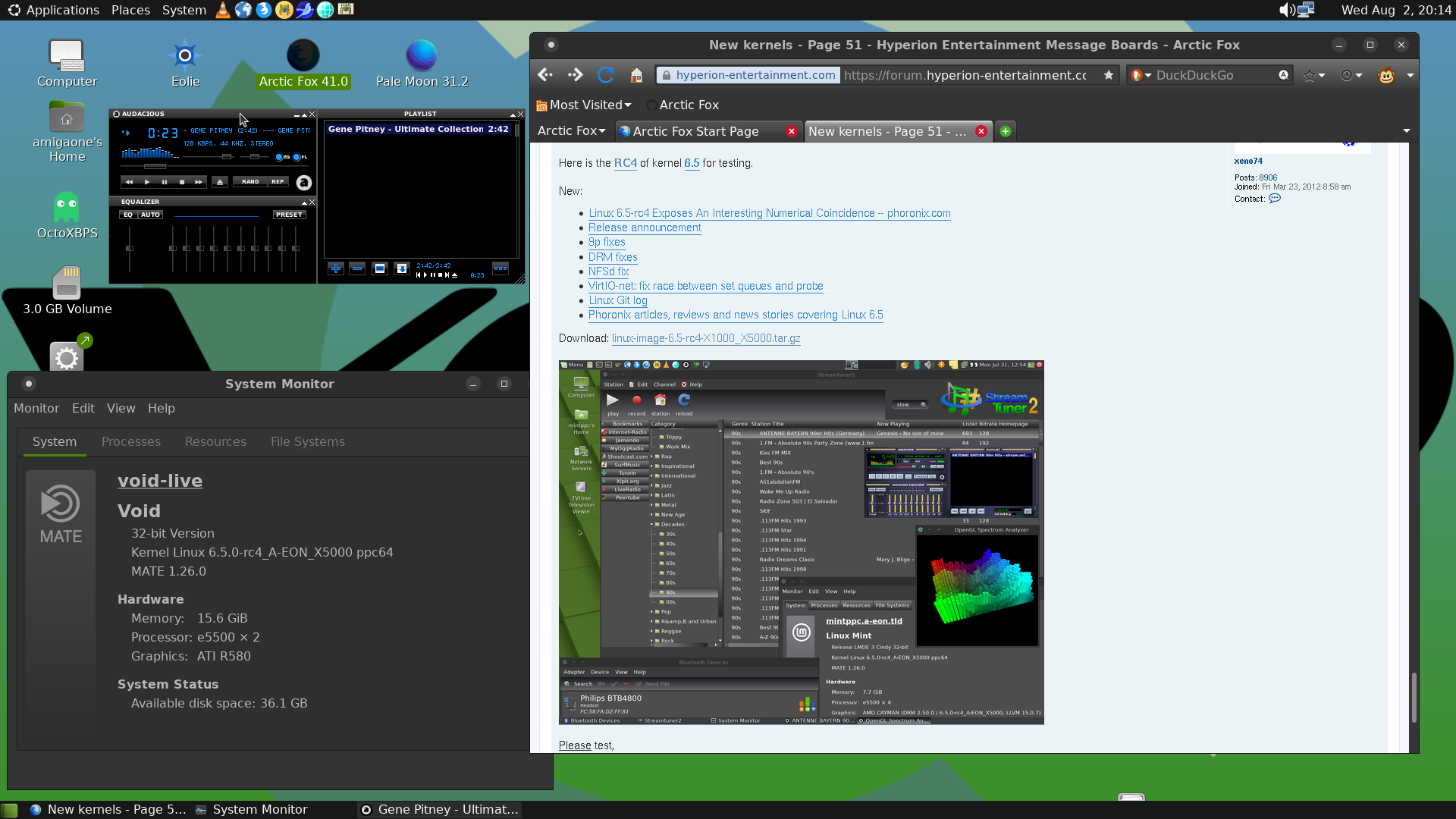The width and height of the screenshot is (1456, 819).
Task: Bookmark this page with the star icon
Action: (x=1109, y=75)
